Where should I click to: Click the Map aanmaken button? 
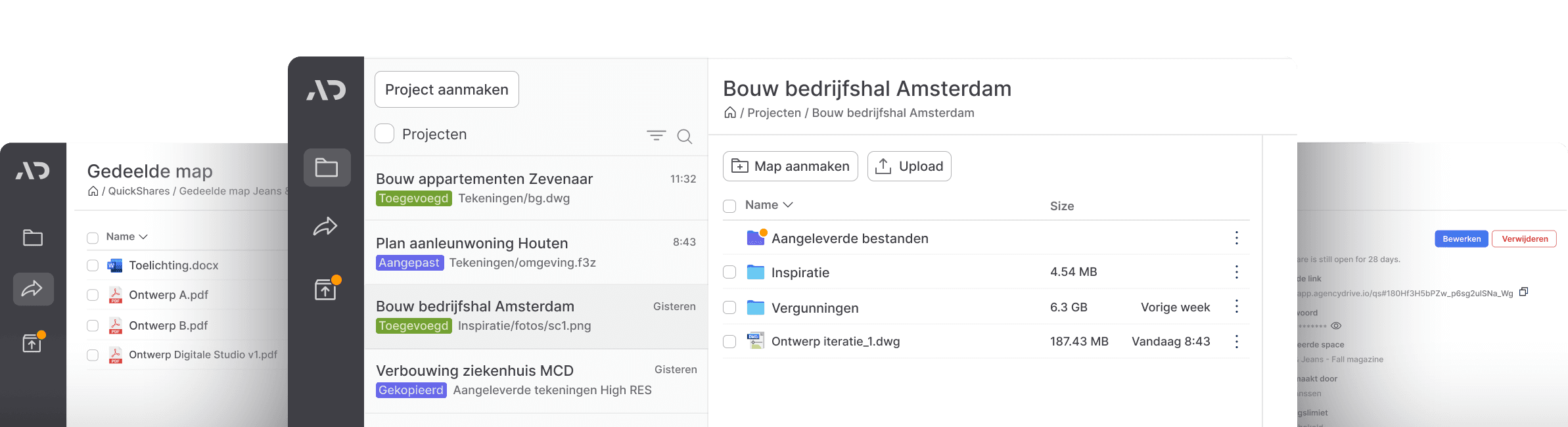790,166
